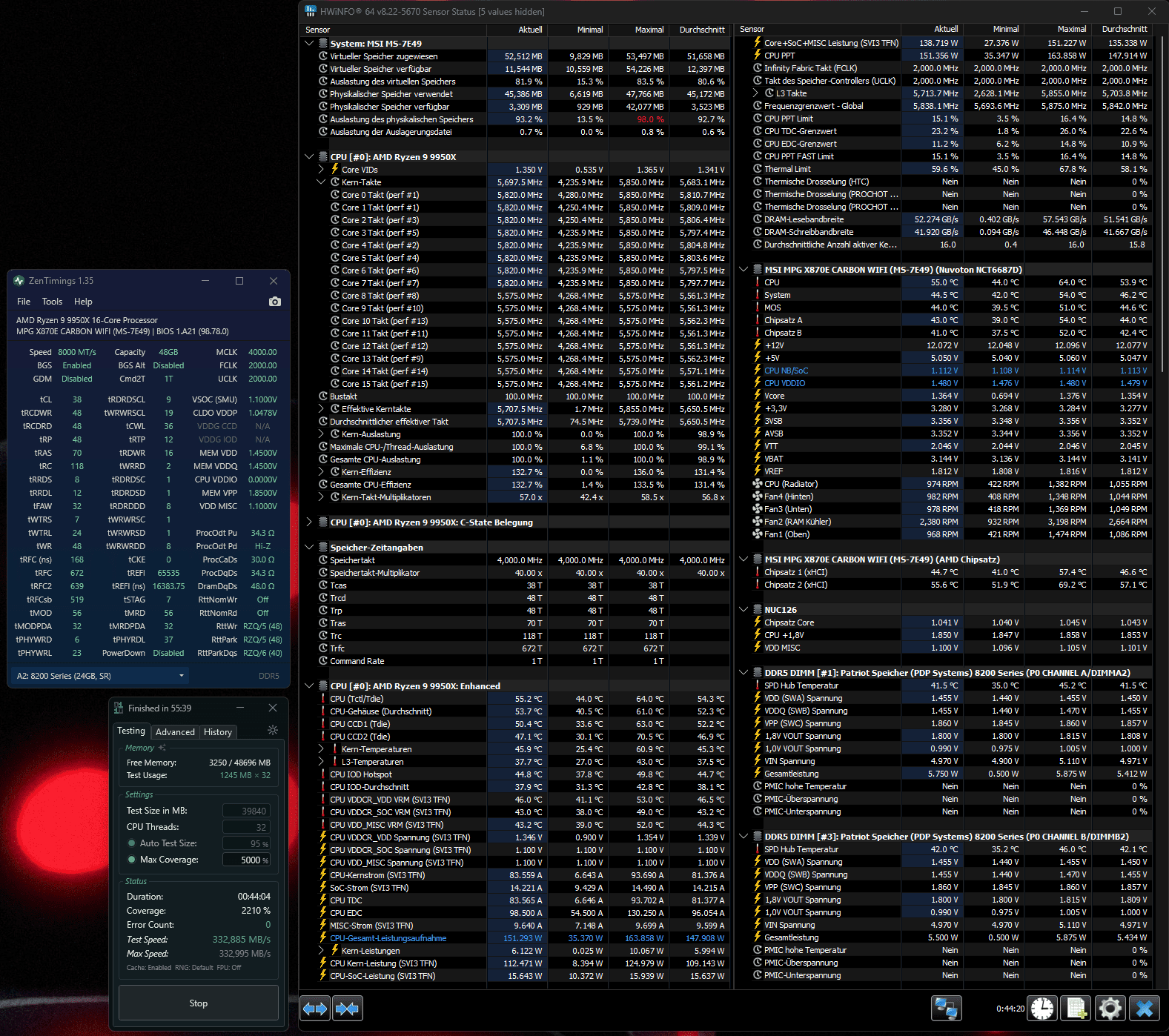Switch to the Advanced tab
This screenshot has height=1036, width=1169.
[x=175, y=732]
